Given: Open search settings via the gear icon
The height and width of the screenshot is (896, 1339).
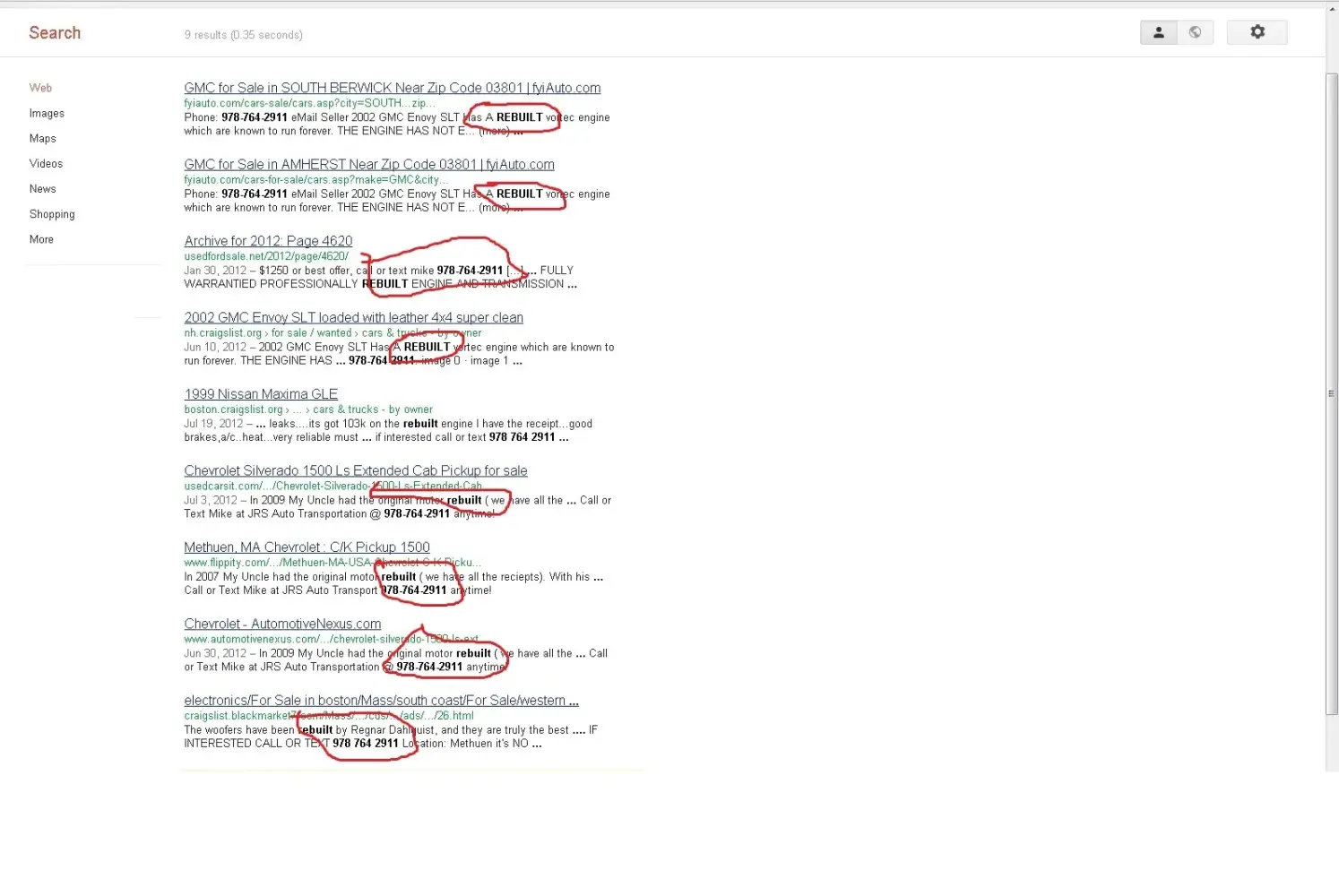Looking at the screenshot, I should [1257, 33].
